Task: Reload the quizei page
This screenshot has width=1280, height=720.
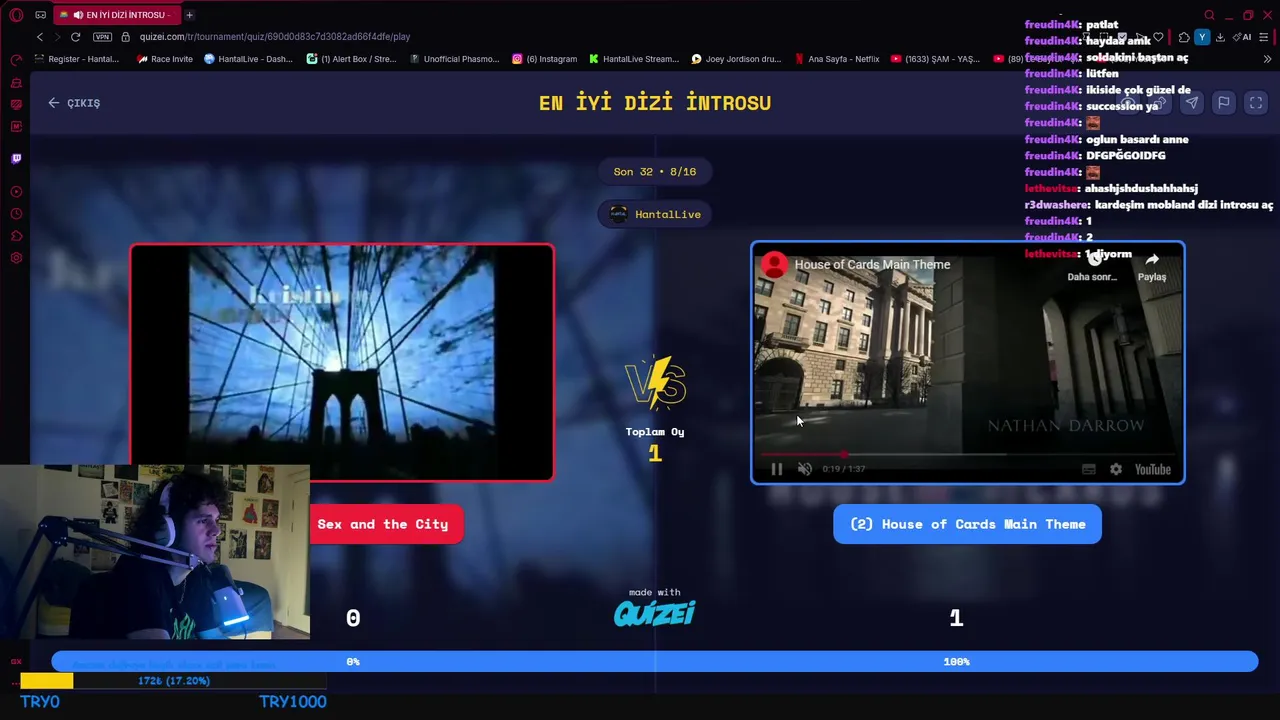Action: point(75,37)
